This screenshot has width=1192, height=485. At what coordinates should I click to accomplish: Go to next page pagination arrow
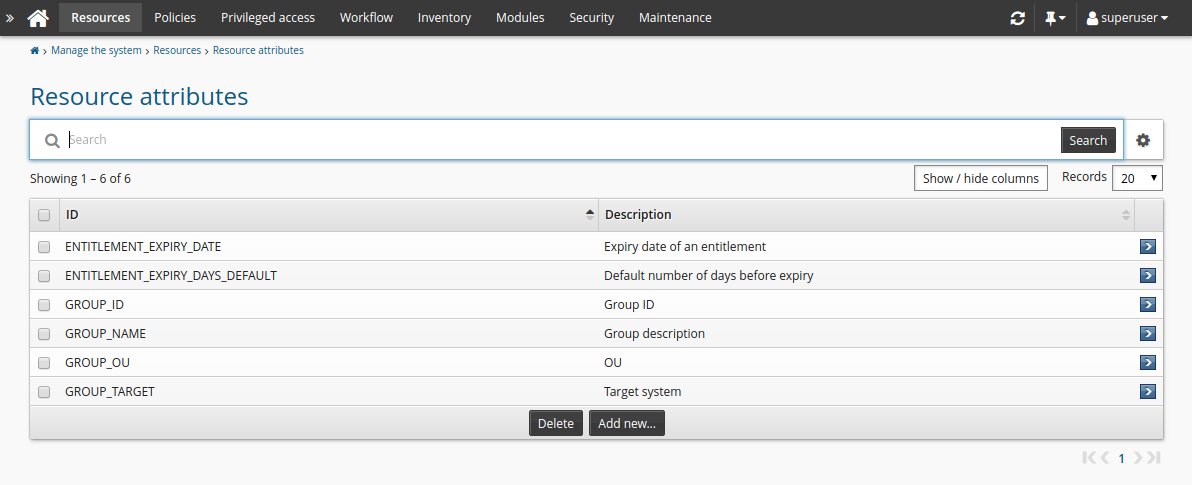click(1138, 458)
